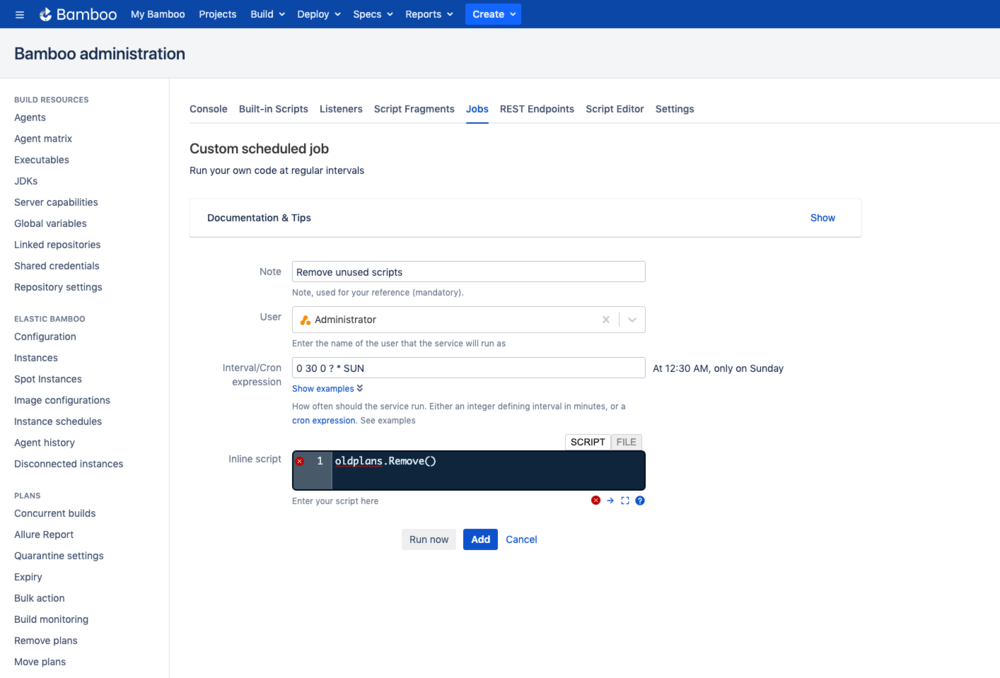Open Executables in the sidebar

(41, 160)
